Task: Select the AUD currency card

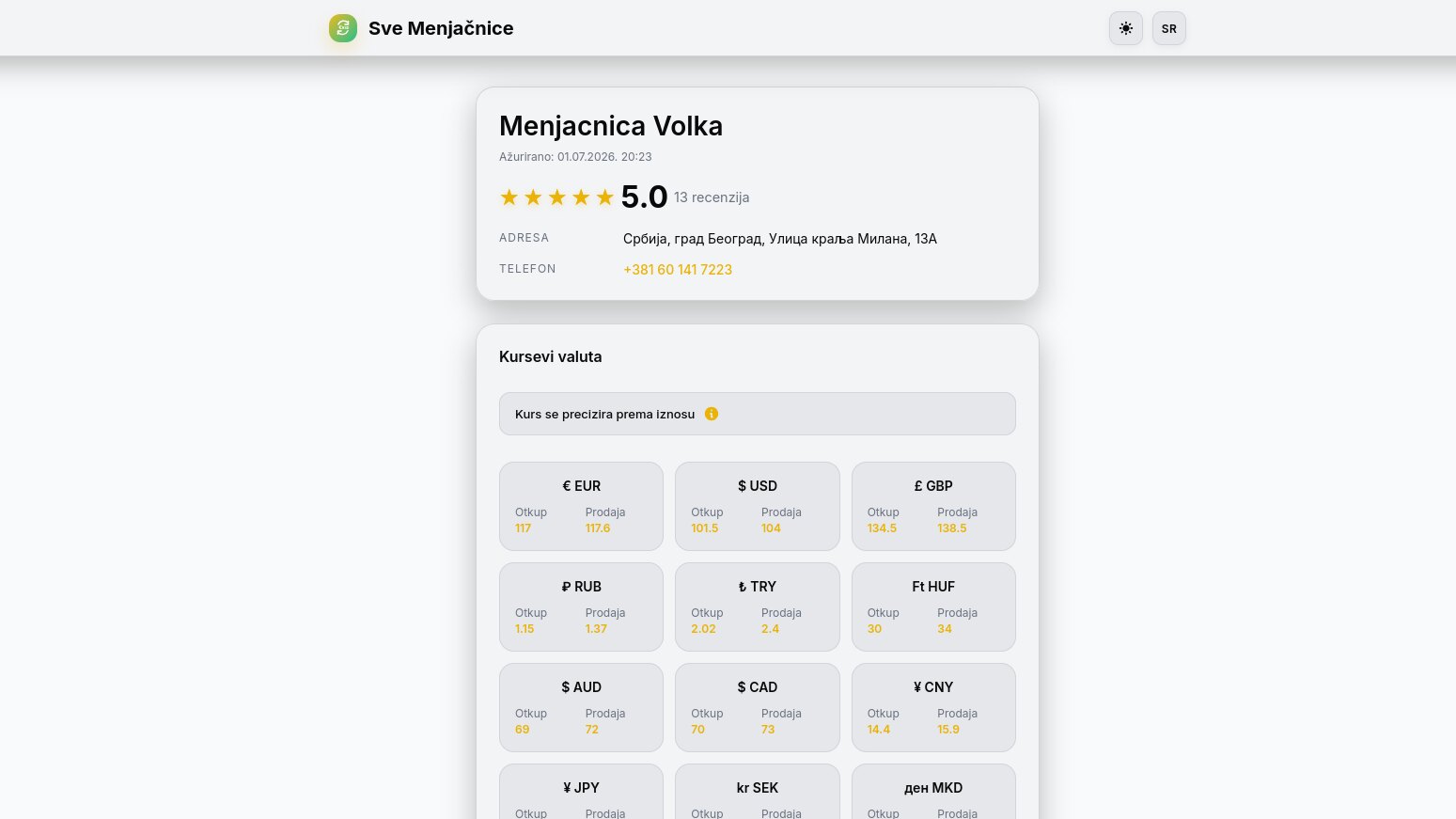Action: tap(581, 707)
